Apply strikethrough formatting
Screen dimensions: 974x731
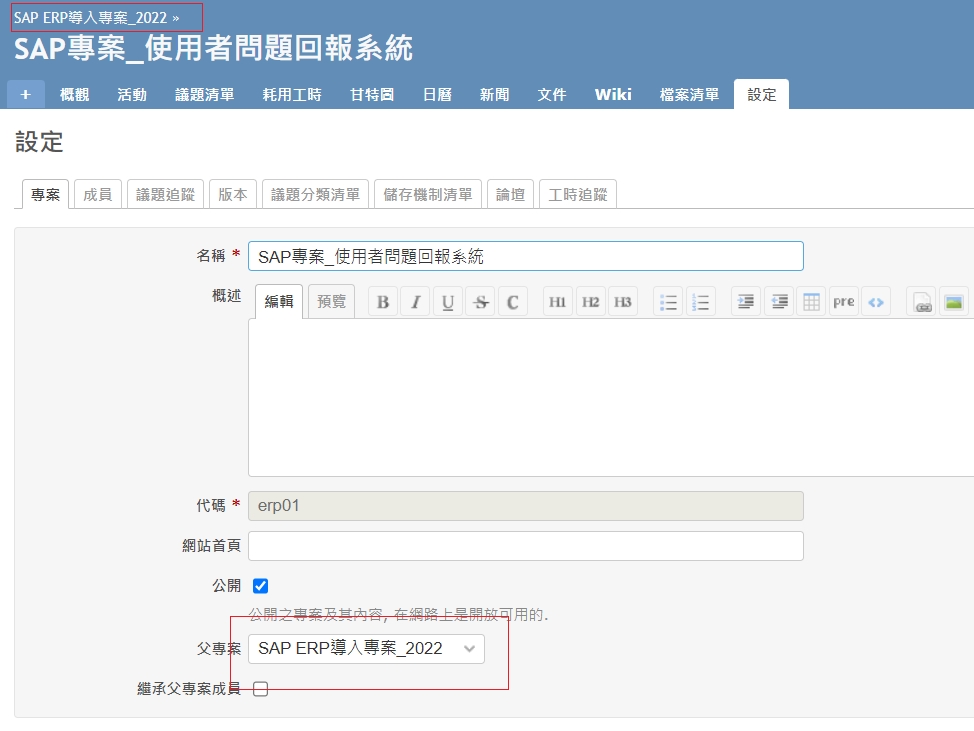tap(481, 302)
